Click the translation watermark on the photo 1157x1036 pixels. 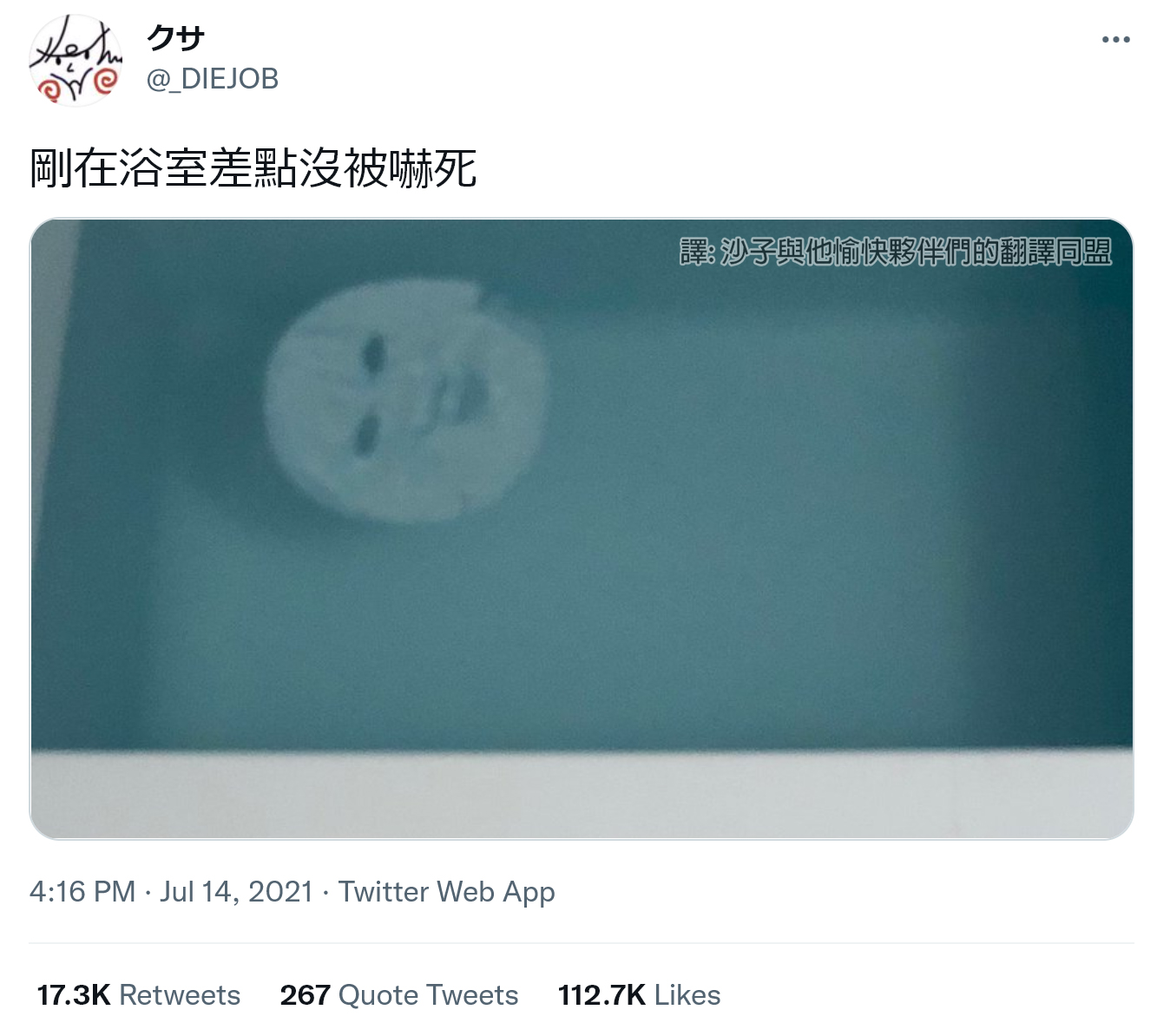coord(896,252)
